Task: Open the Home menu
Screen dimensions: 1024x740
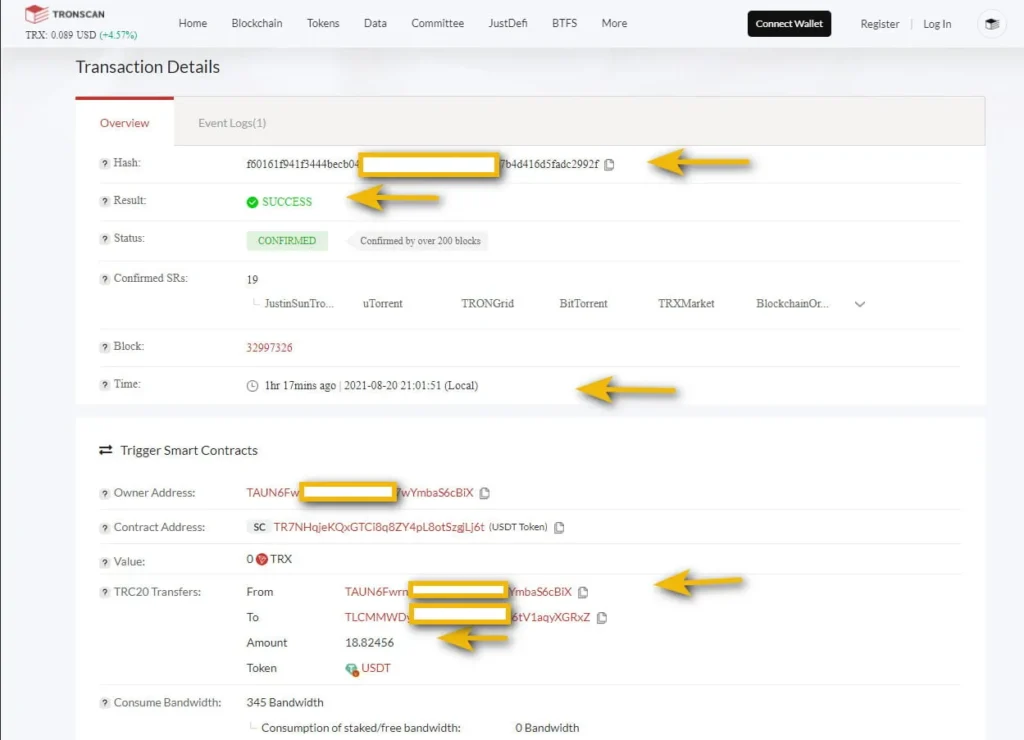Action: [x=193, y=24]
